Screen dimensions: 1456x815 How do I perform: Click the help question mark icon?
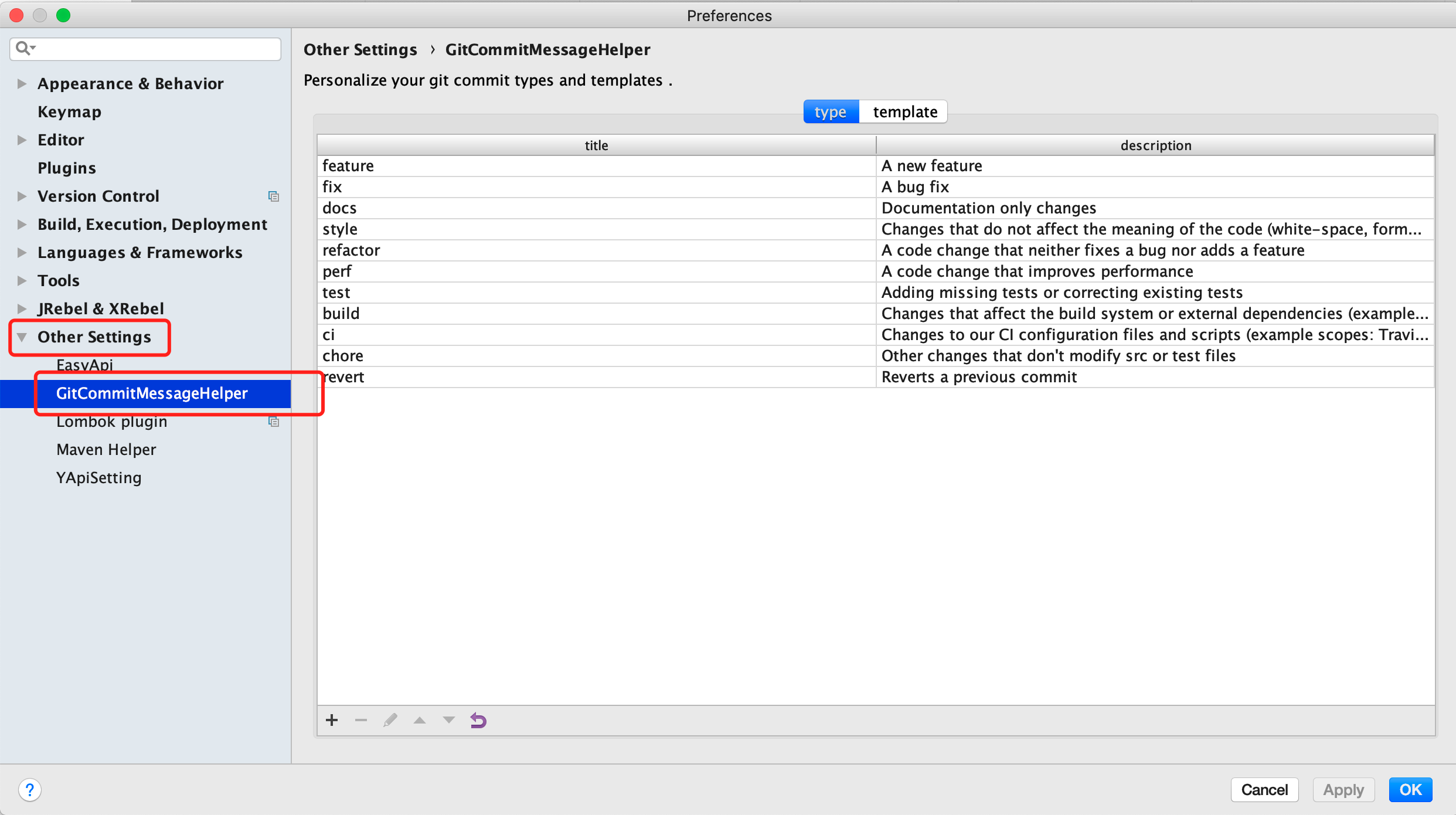30,790
